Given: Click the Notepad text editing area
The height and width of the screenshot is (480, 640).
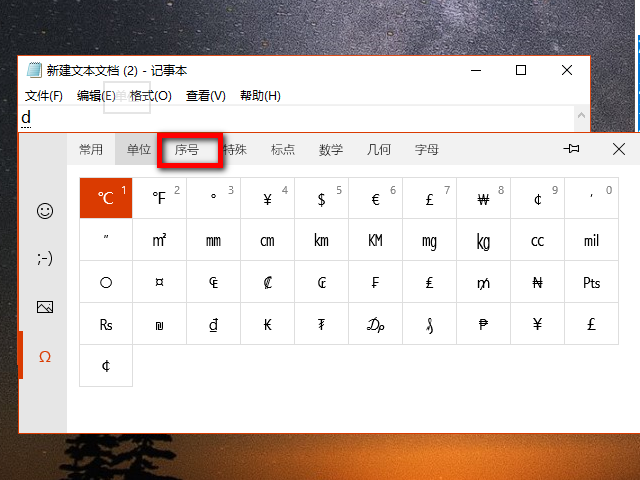Looking at the screenshot, I should (300, 118).
